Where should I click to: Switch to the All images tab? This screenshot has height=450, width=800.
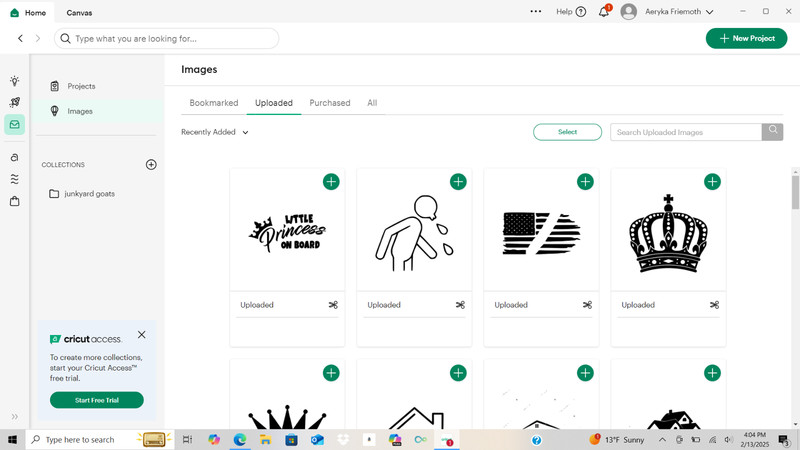(372, 103)
